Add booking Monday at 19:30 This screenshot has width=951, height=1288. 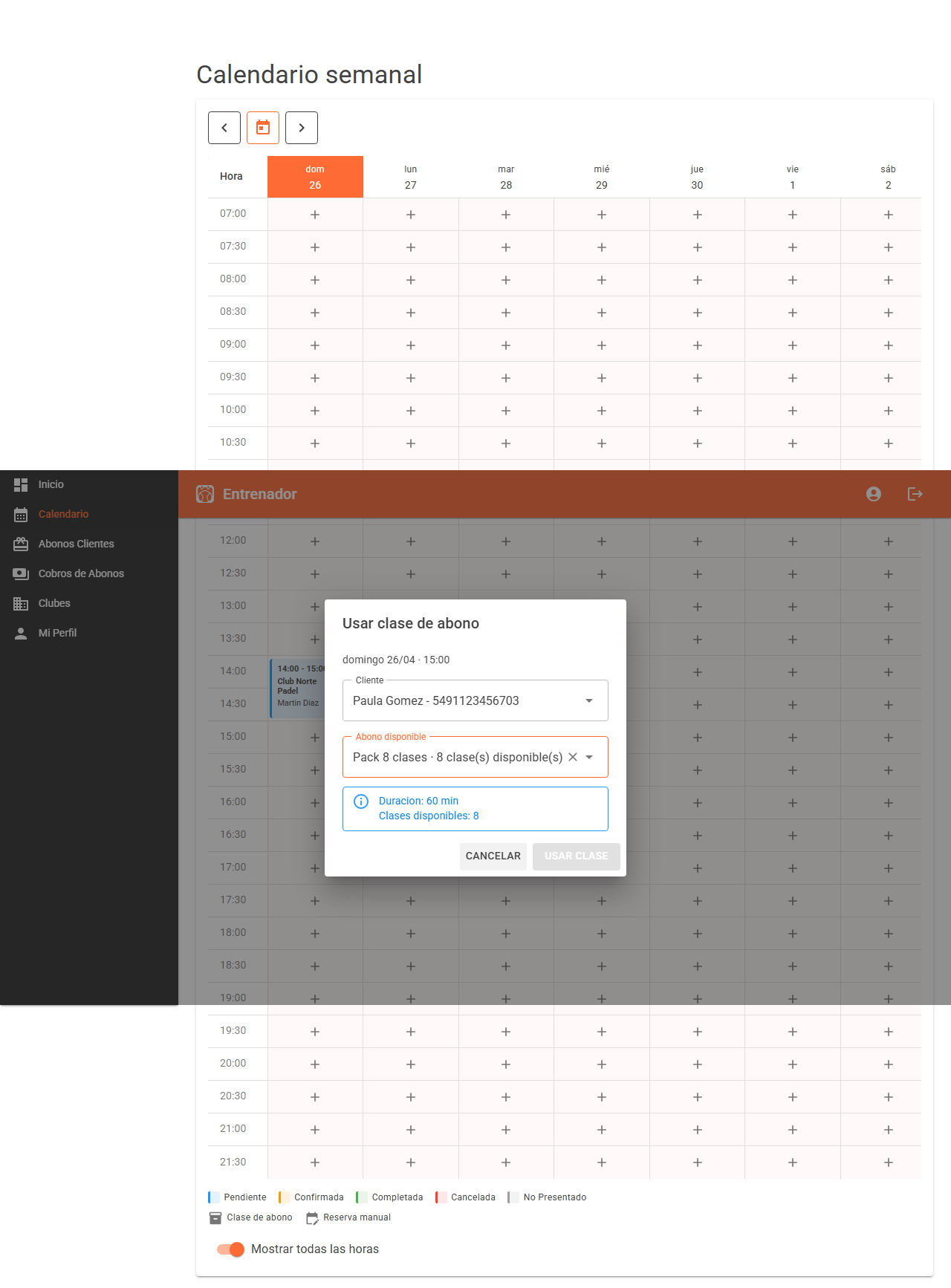pyautogui.click(x=411, y=1032)
